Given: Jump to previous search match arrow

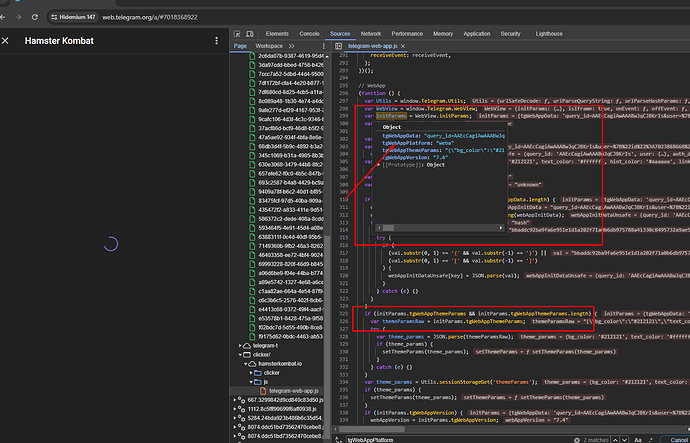Looking at the screenshot, I should pyautogui.click(x=615, y=440).
